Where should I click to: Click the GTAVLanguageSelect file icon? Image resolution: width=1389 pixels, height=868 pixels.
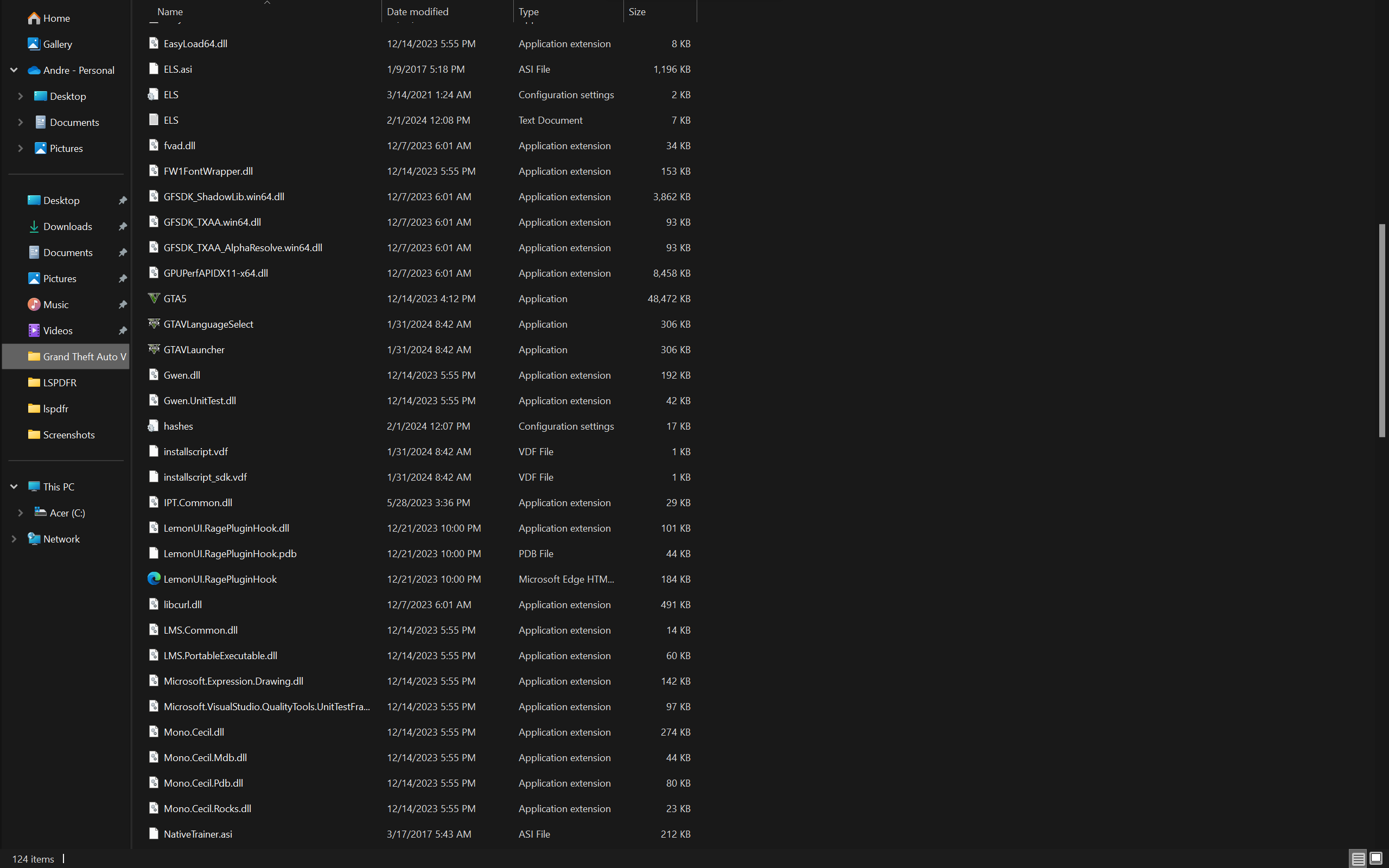pos(153,324)
